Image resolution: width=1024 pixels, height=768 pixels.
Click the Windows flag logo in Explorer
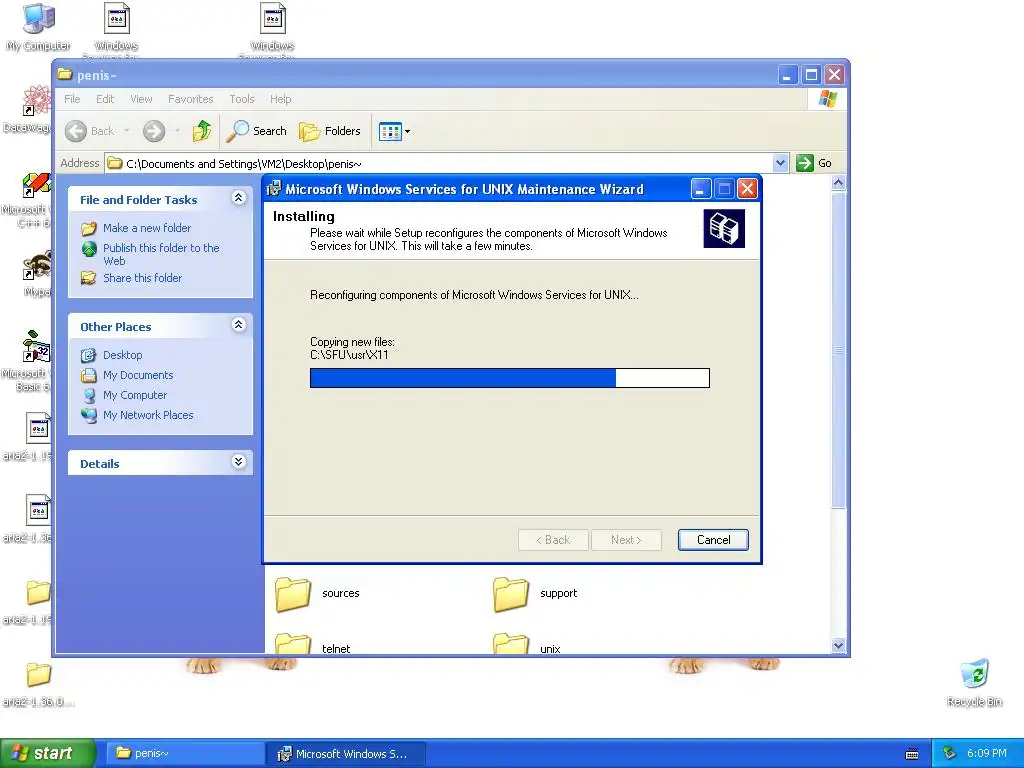(x=827, y=99)
